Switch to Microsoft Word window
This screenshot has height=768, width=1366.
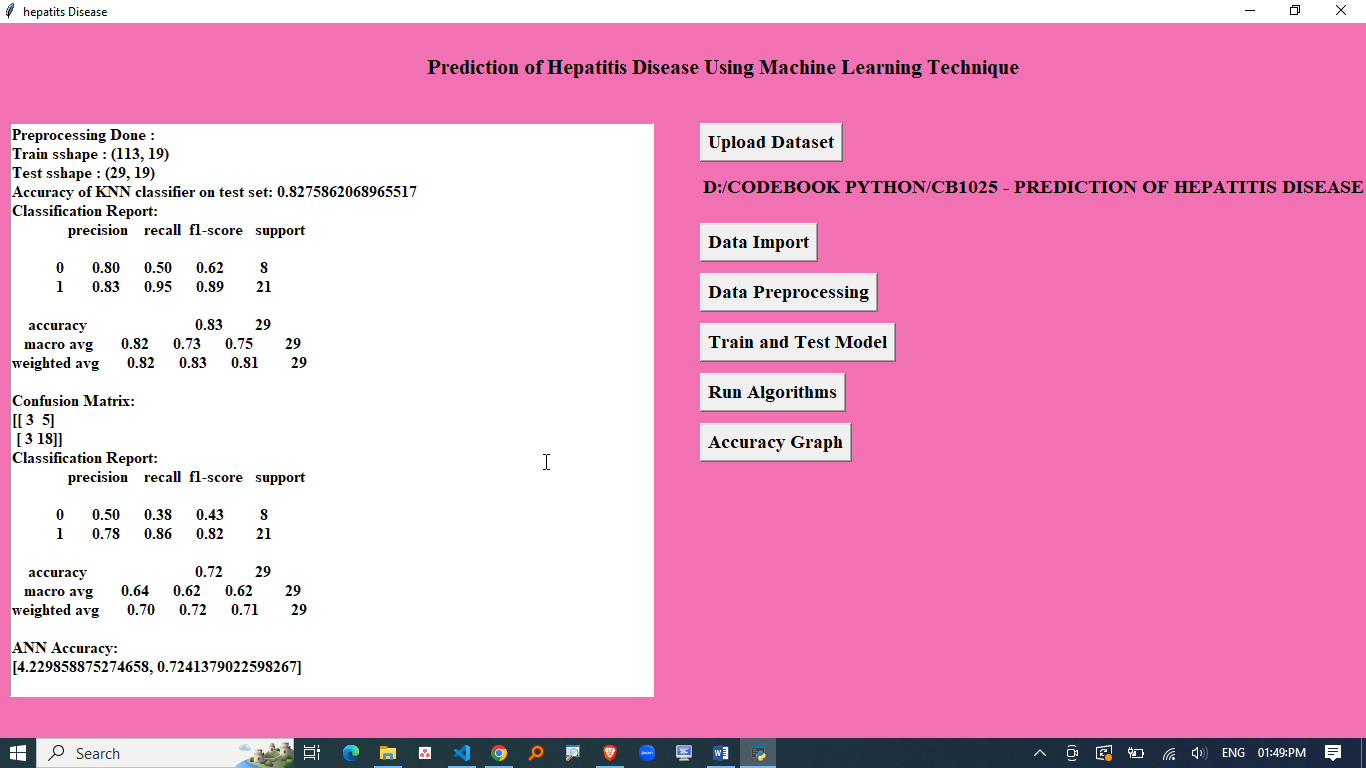tap(721, 753)
